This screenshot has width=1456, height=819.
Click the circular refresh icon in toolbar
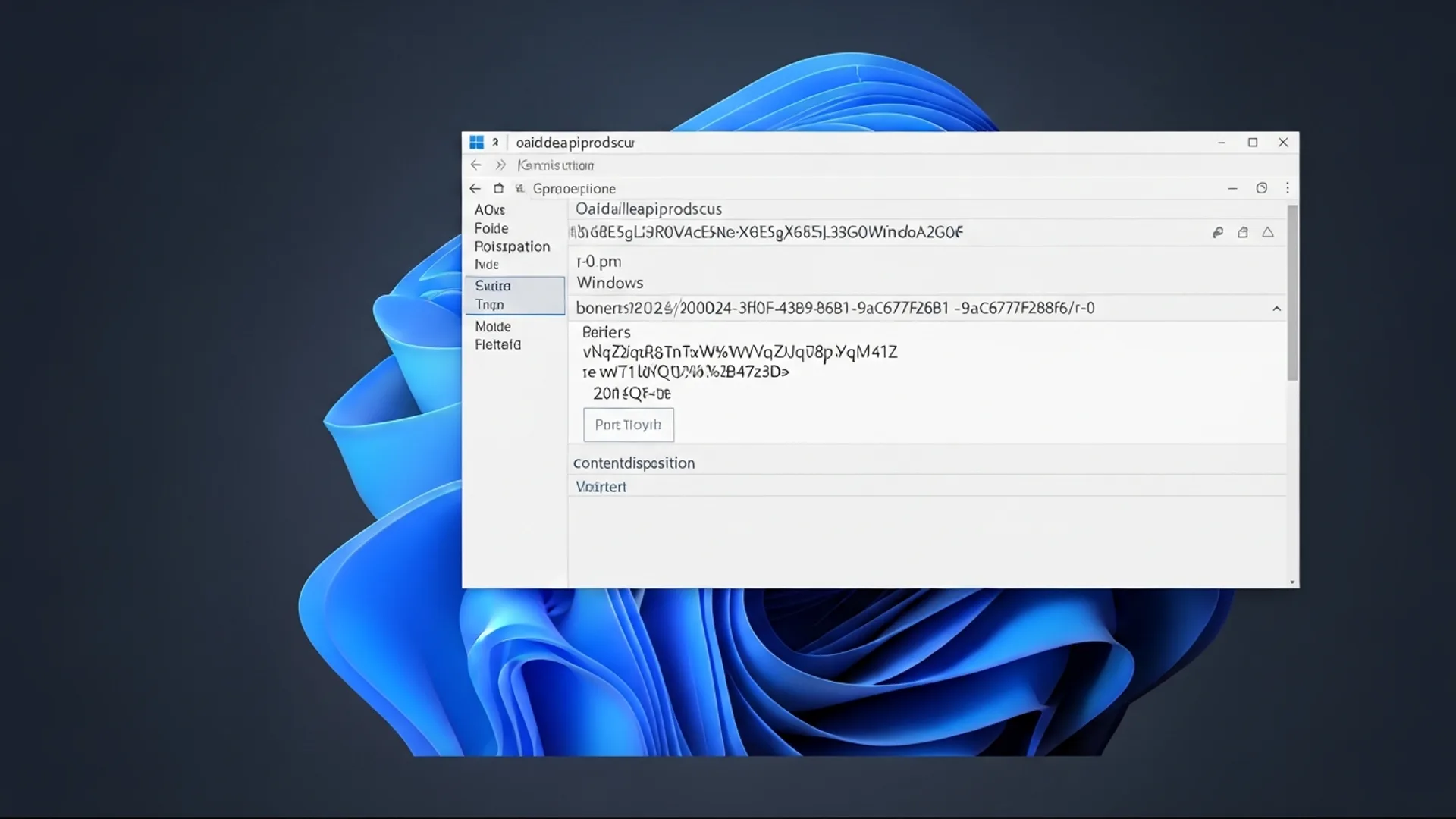point(1261,188)
